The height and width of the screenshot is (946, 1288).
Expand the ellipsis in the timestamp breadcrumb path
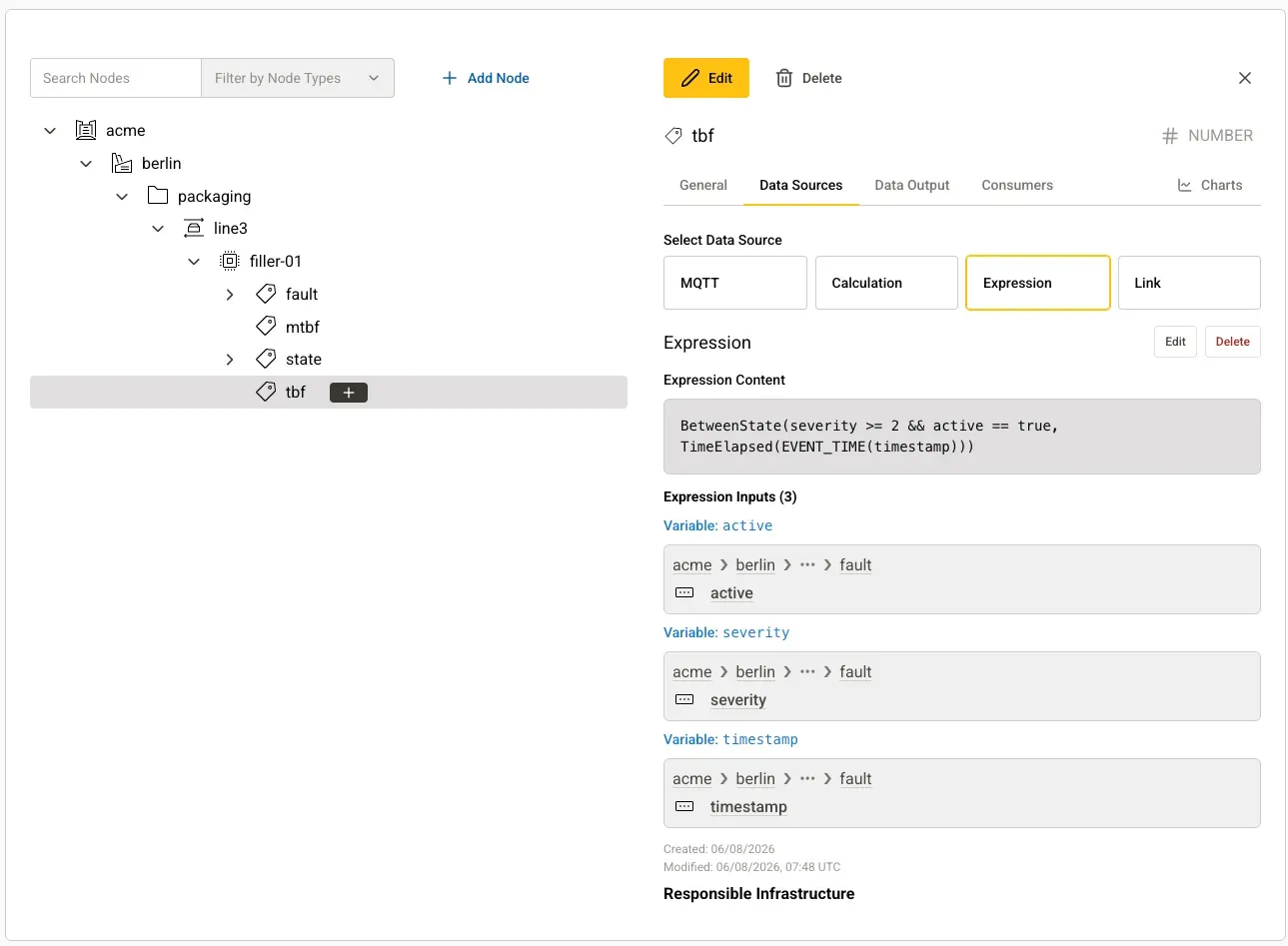(807, 778)
